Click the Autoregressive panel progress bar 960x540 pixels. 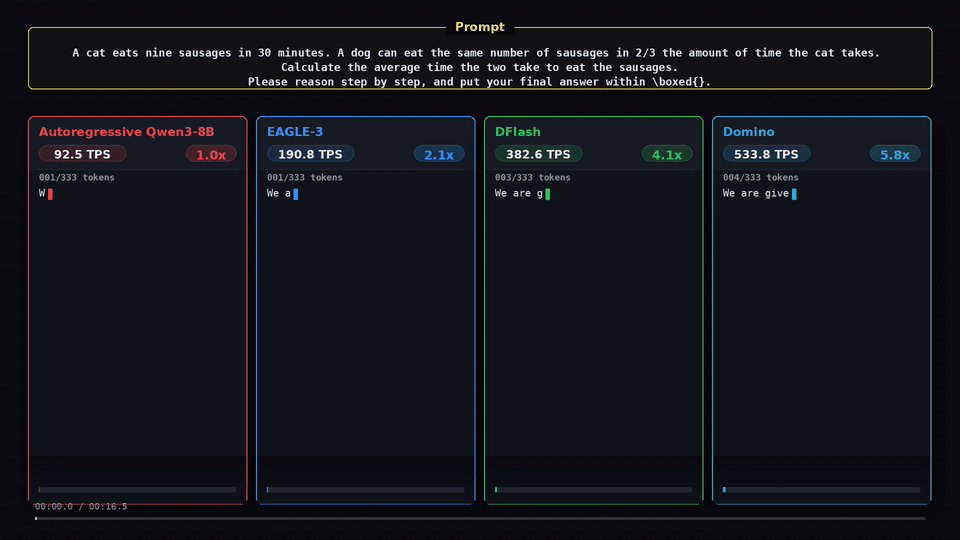tap(138, 490)
